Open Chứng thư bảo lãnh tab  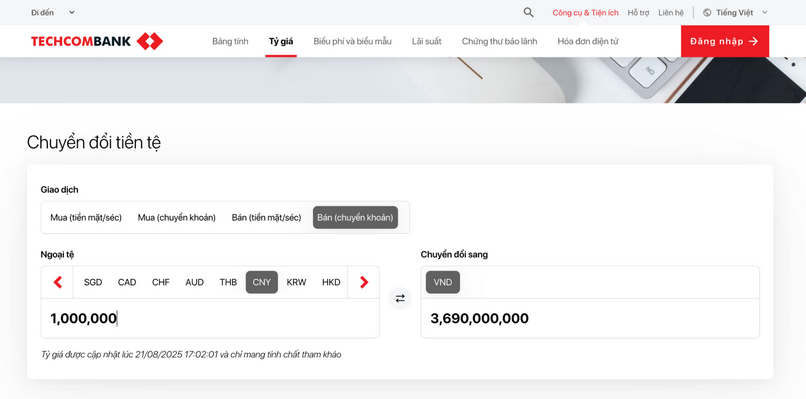pyautogui.click(x=499, y=41)
